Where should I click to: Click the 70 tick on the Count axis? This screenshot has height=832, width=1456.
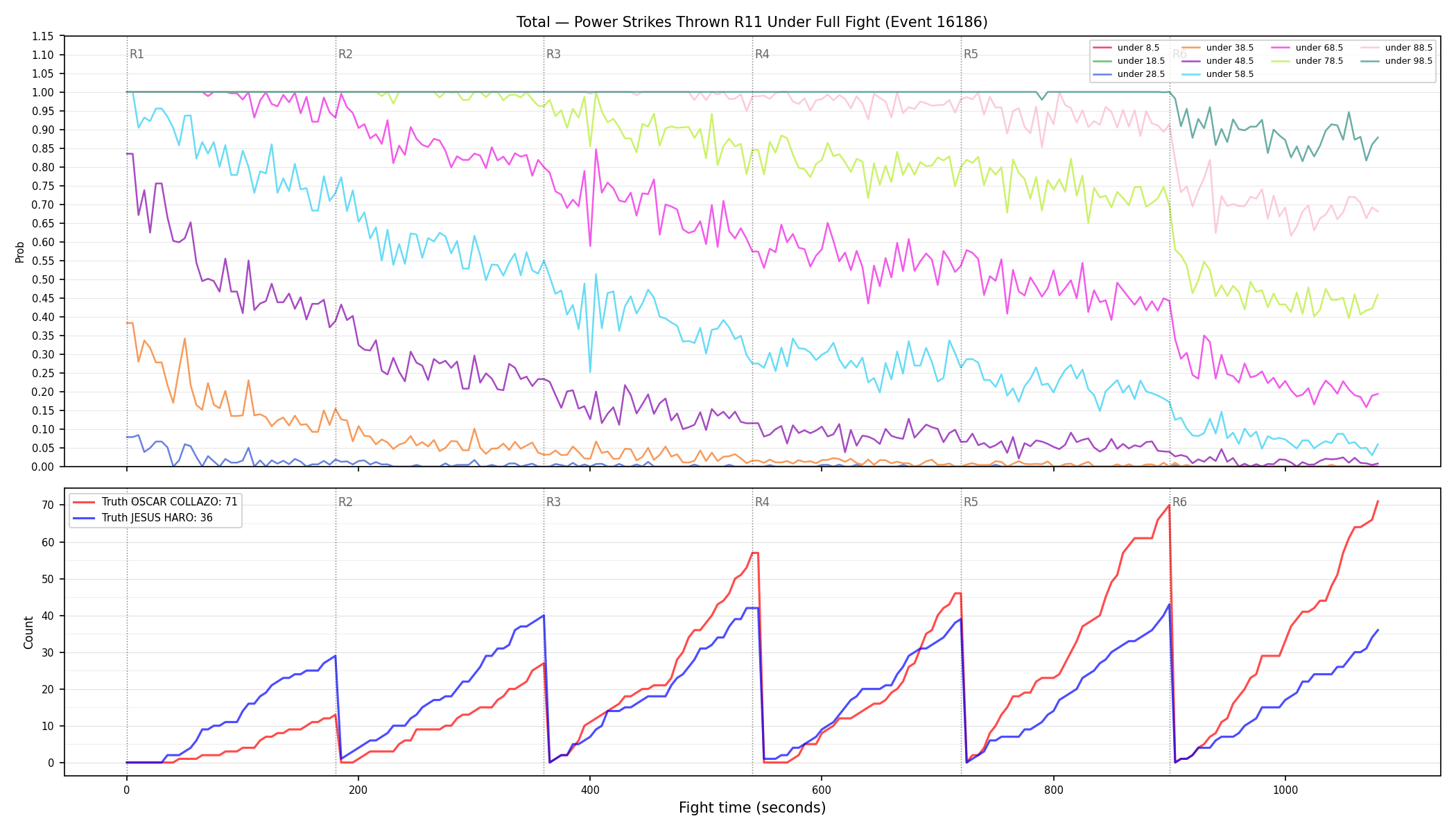[x=48, y=505]
